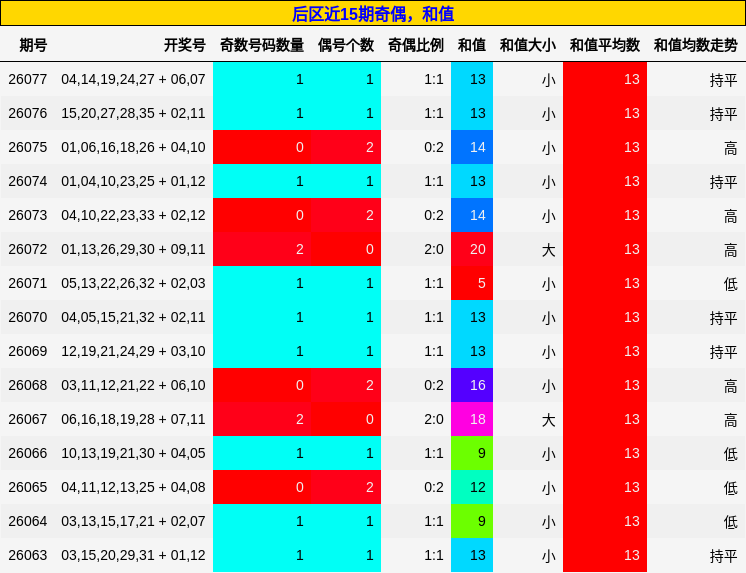Select the 偶号个数 column header
The height and width of the screenshot is (573, 746).
pyautogui.click(x=346, y=45)
